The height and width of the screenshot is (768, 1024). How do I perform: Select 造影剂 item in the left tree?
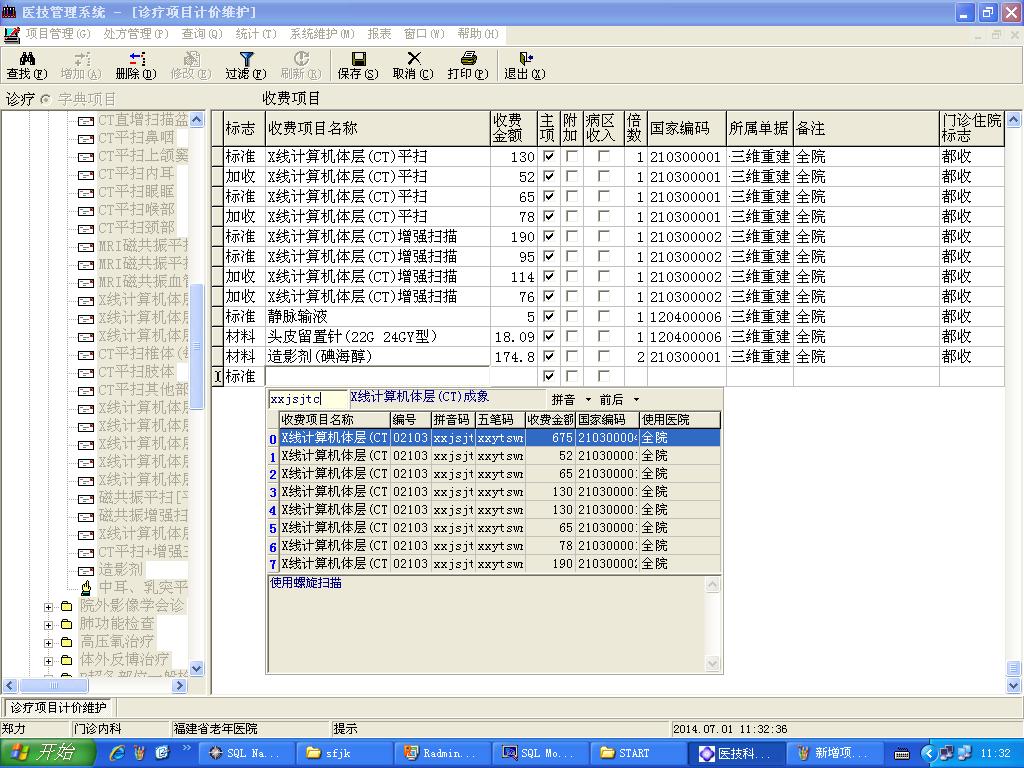pyautogui.click(x=120, y=570)
